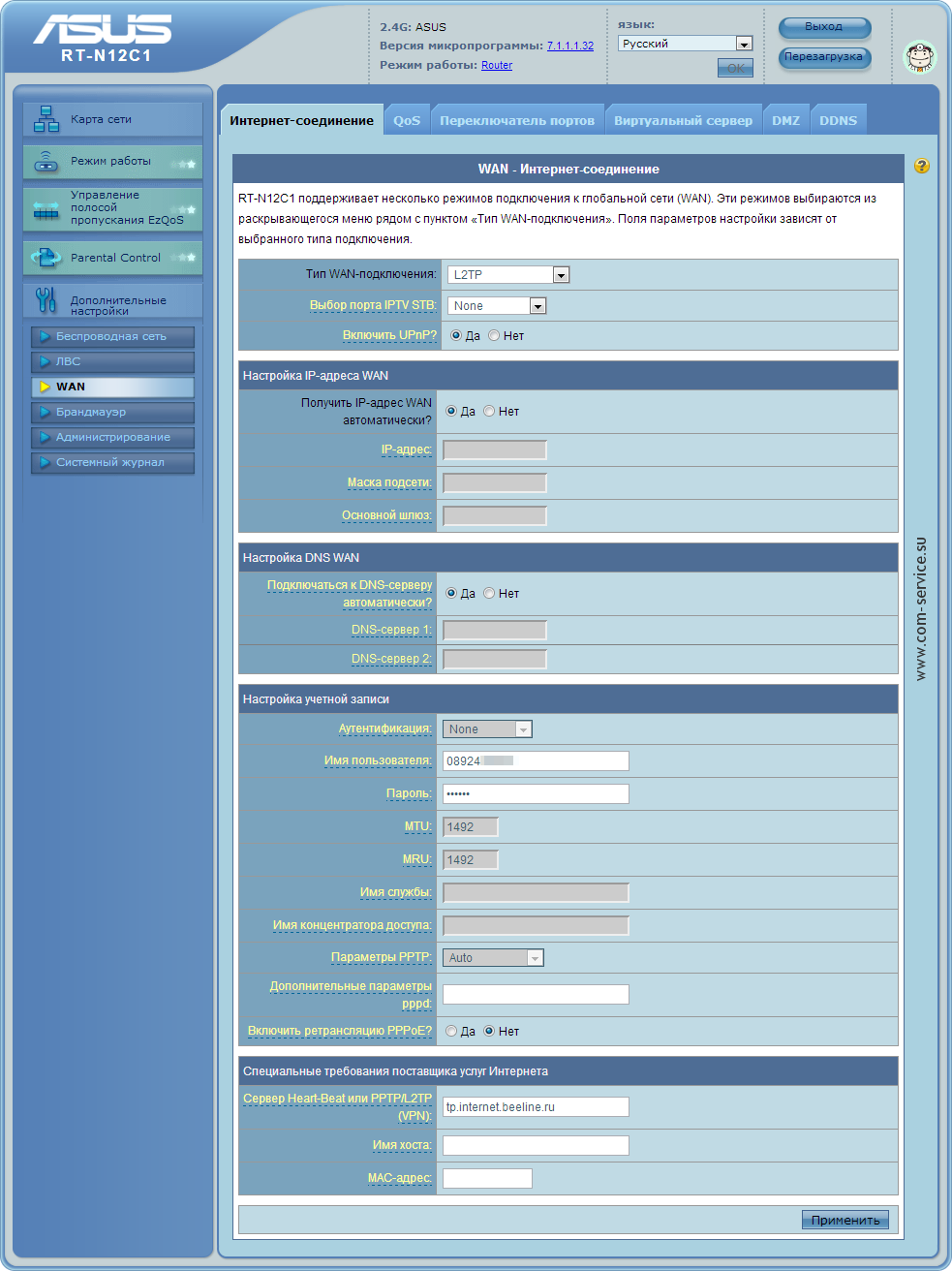Click the Parental Control icon
The width and height of the screenshot is (952, 1271).
tap(46, 258)
